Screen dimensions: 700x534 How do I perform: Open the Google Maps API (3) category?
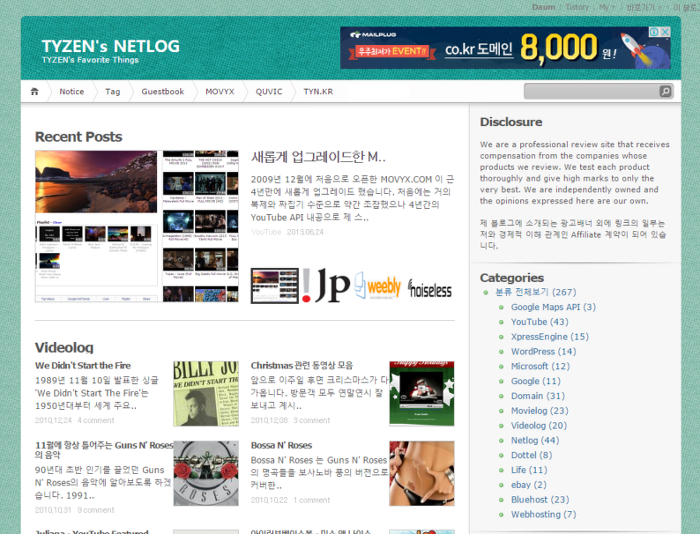click(x=553, y=307)
